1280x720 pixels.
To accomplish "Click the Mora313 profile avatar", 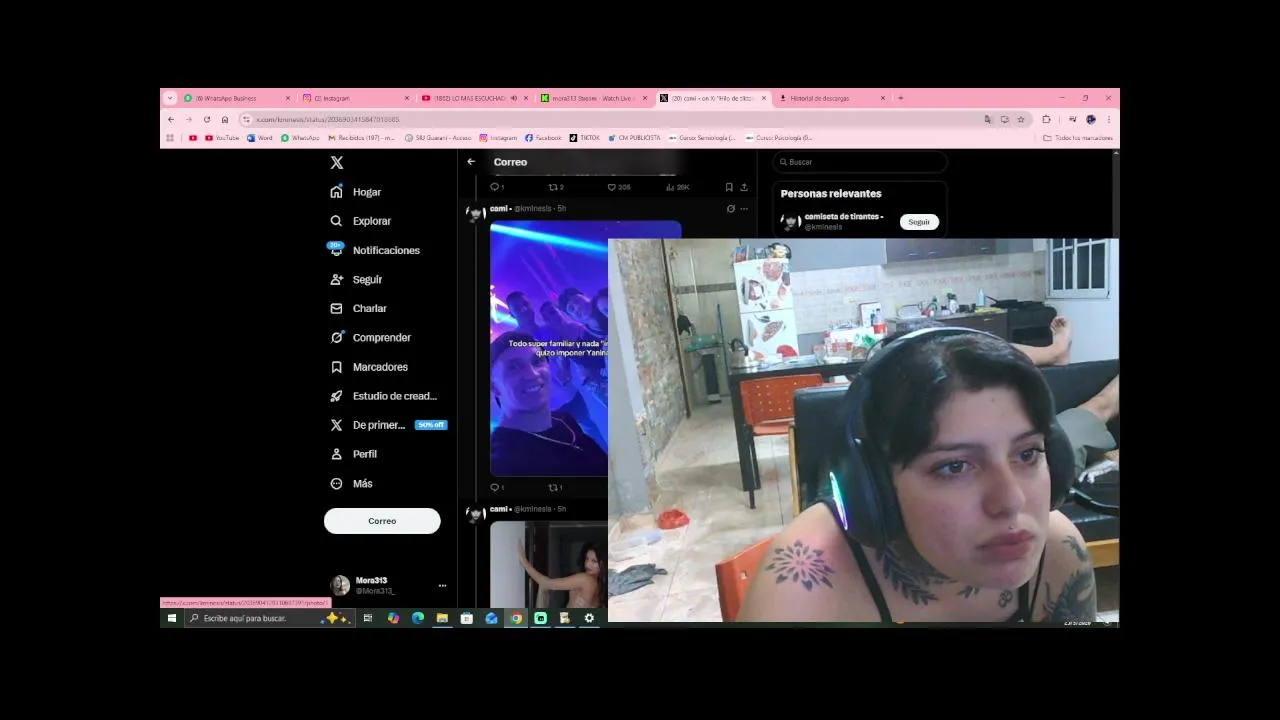I will coord(340,586).
